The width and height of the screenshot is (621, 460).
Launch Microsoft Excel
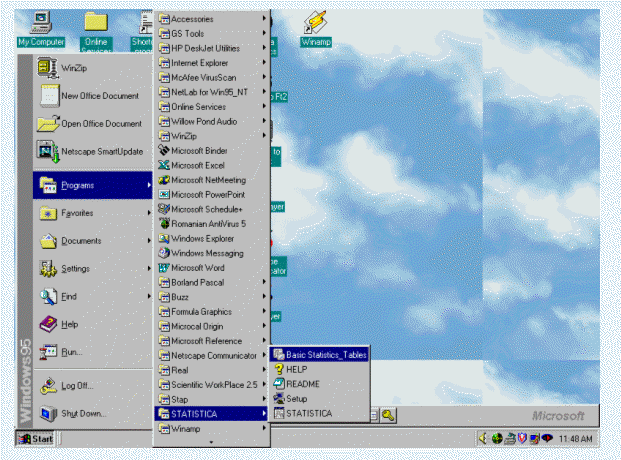click(212, 165)
